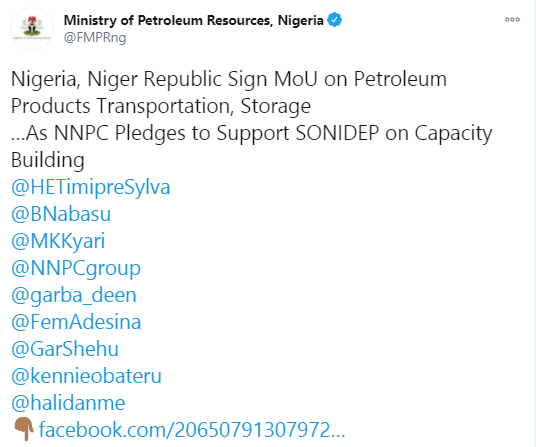Open the @FemAdesina mention
The width and height of the screenshot is (536, 447).
pyautogui.click(x=76, y=322)
